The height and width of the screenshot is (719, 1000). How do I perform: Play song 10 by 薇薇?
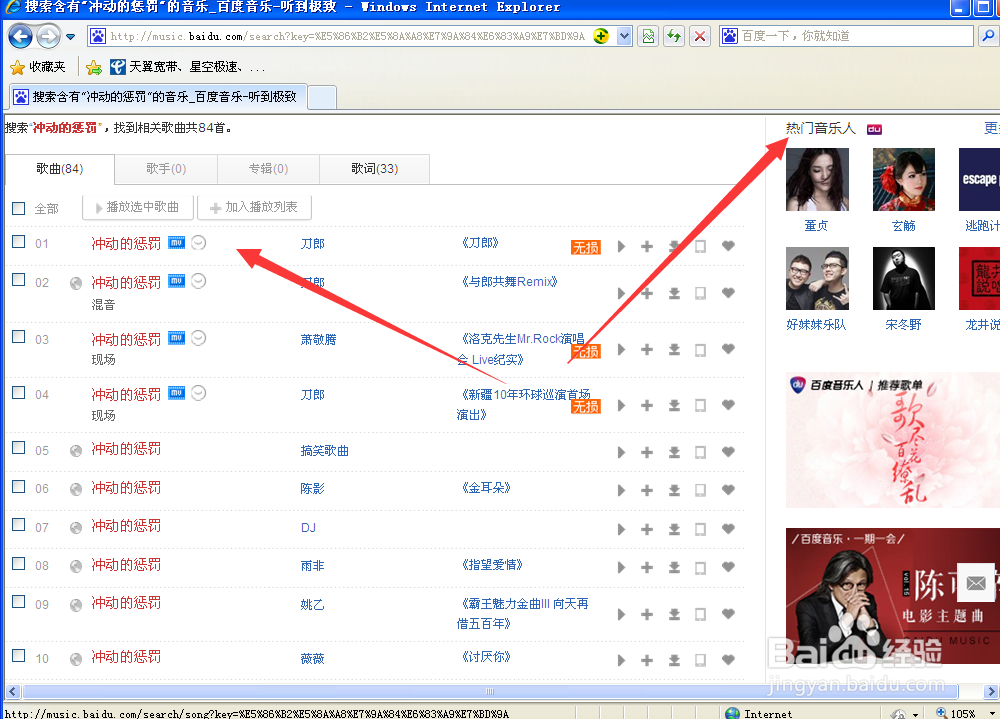621,660
